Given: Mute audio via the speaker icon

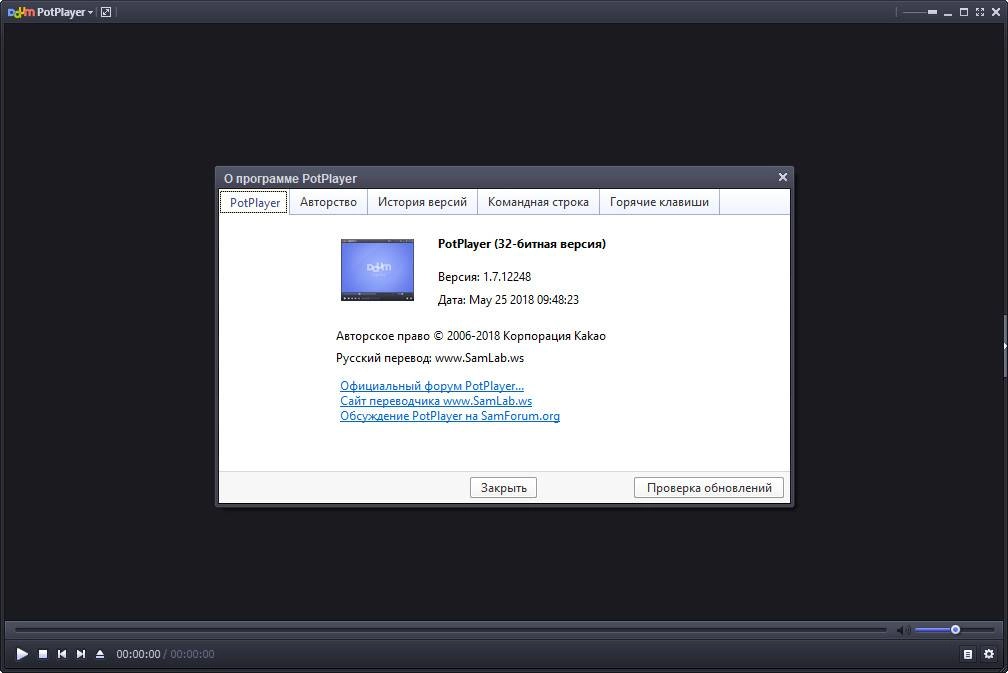Looking at the screenshot, I should click(x=903, y=630).
